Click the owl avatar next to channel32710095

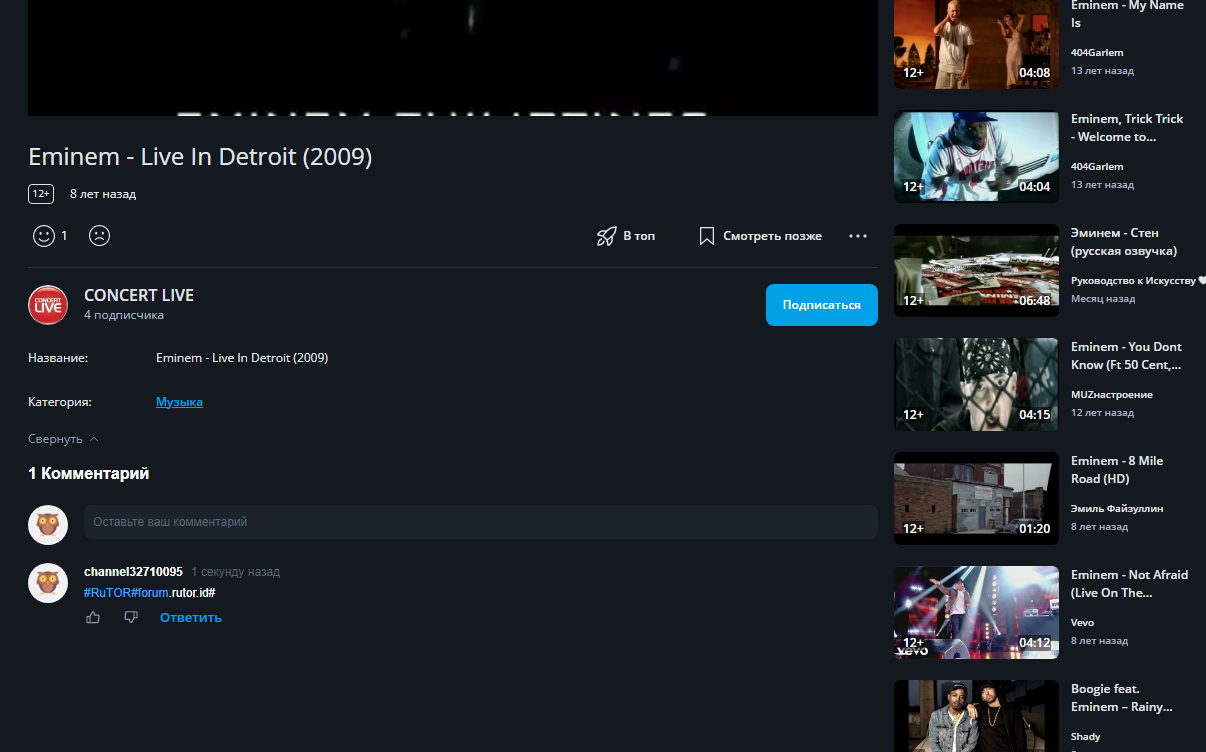[x=48, y=583]
